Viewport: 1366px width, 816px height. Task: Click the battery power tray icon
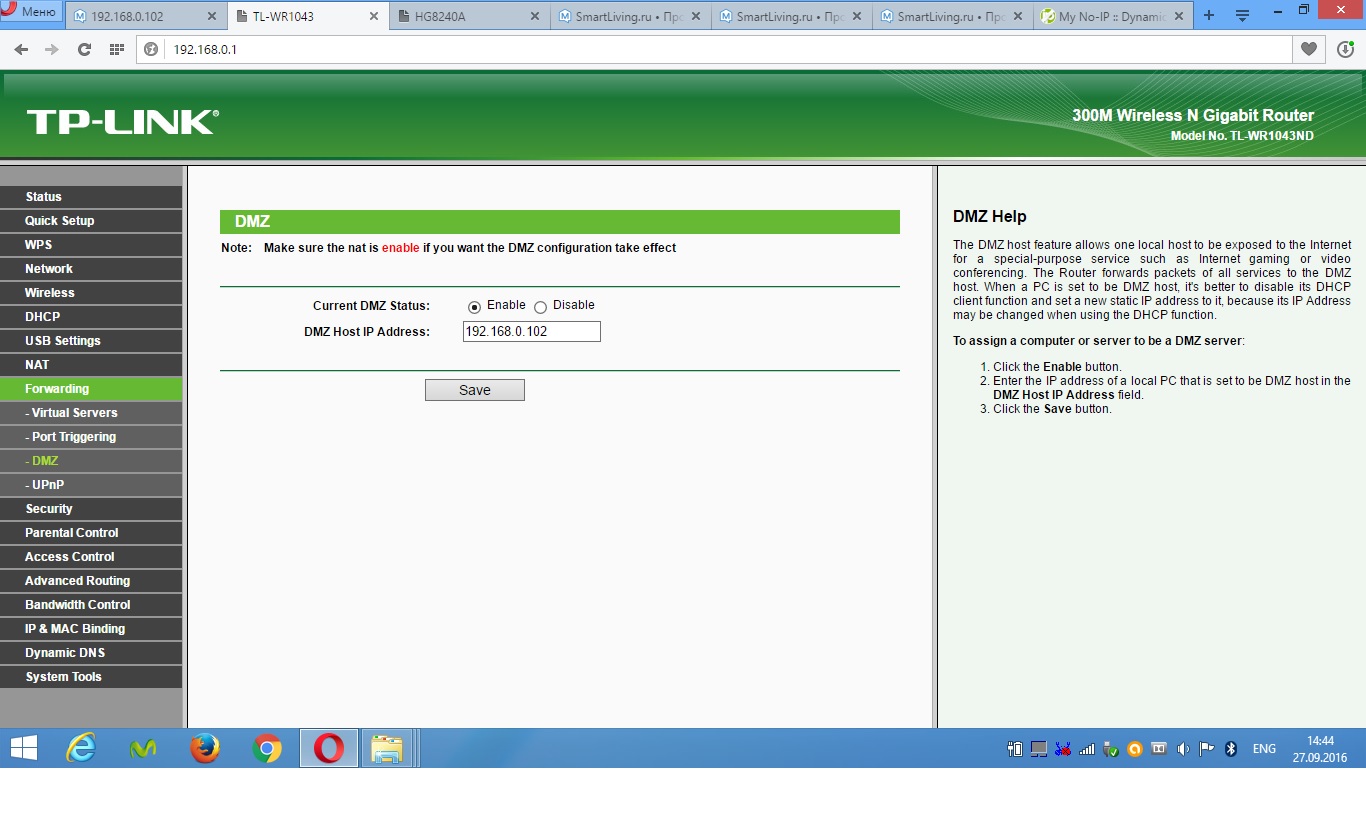(x=1015, y=748)
